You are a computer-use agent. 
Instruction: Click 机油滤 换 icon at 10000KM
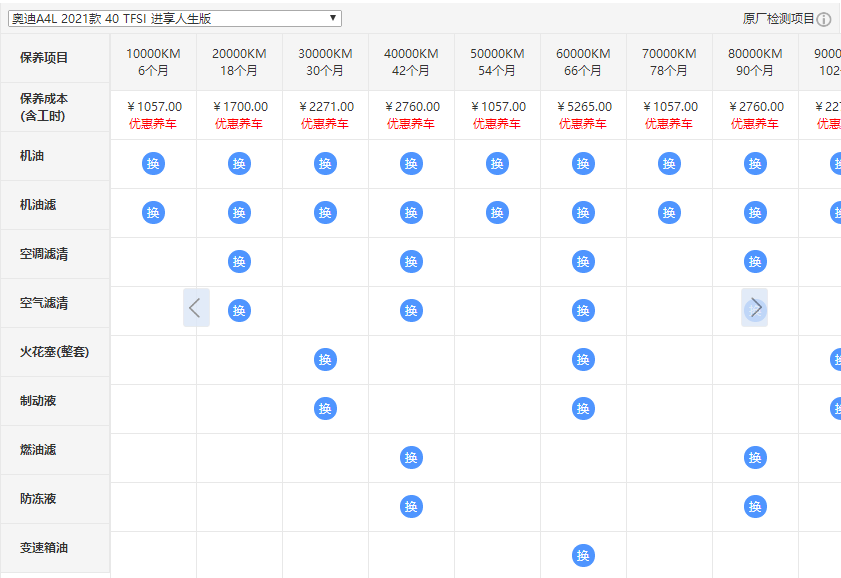(153, 213)
